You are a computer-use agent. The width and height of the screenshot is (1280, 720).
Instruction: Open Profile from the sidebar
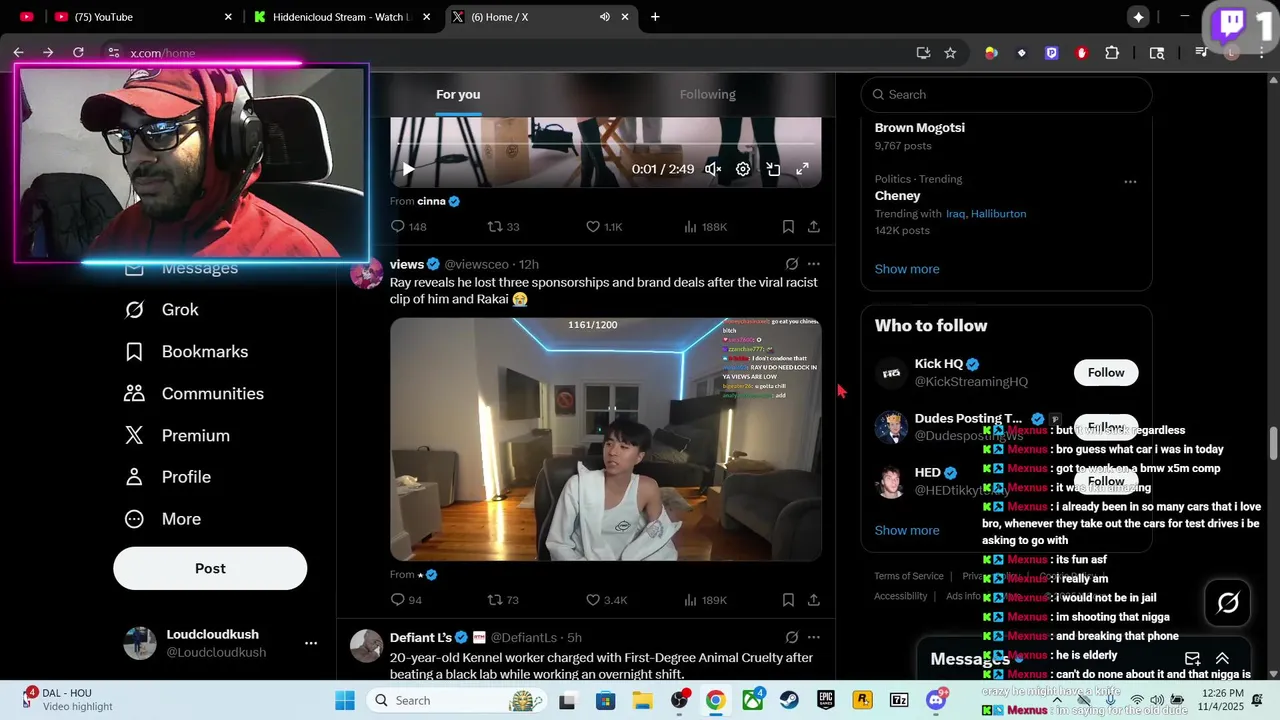point(167,477)
